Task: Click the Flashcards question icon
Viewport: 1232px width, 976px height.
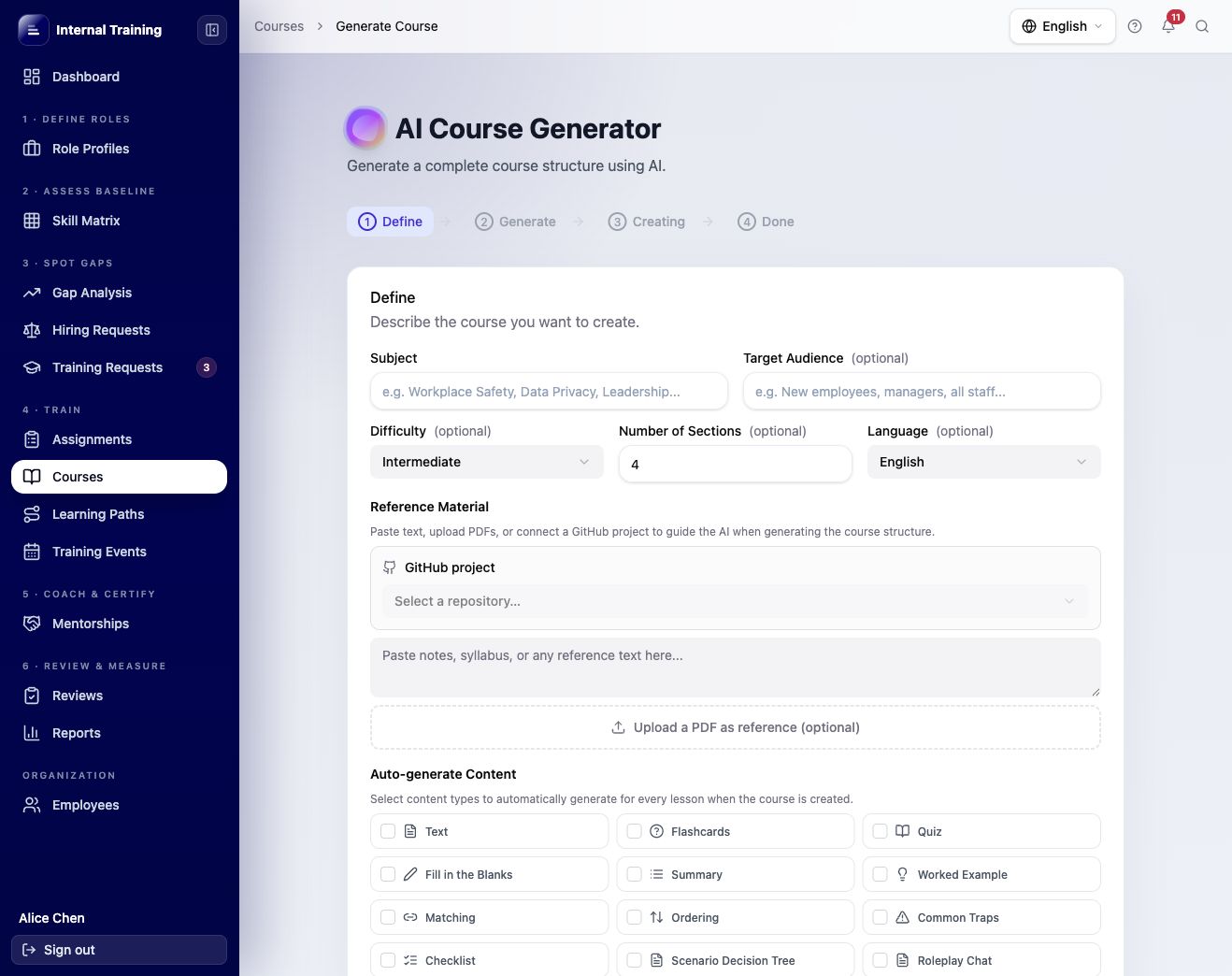Action: coord(656,831)
